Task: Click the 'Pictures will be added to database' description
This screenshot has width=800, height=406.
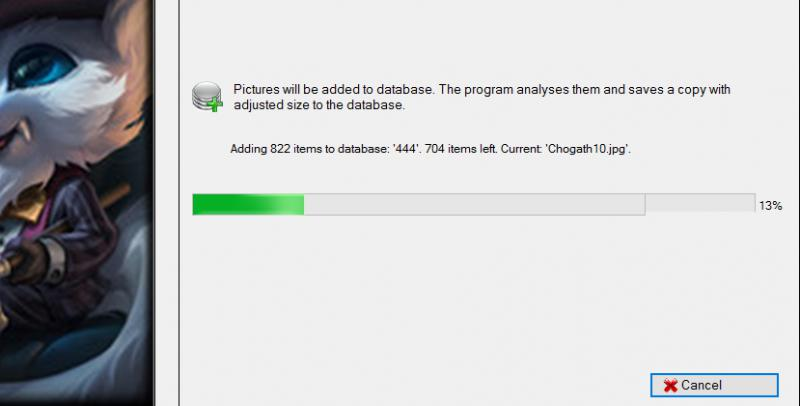Action: click(x=334, y=89)
